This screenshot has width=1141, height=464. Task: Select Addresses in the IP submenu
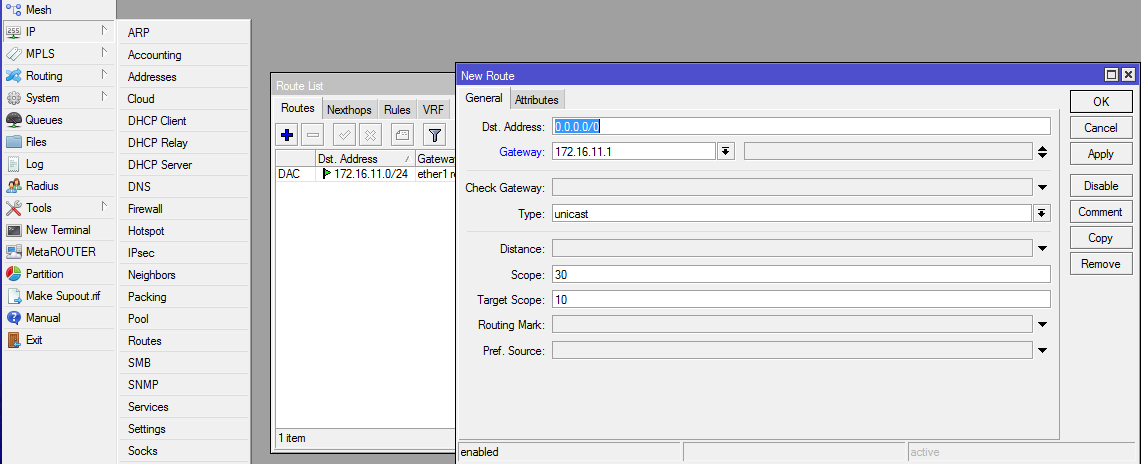coord(185,76)
